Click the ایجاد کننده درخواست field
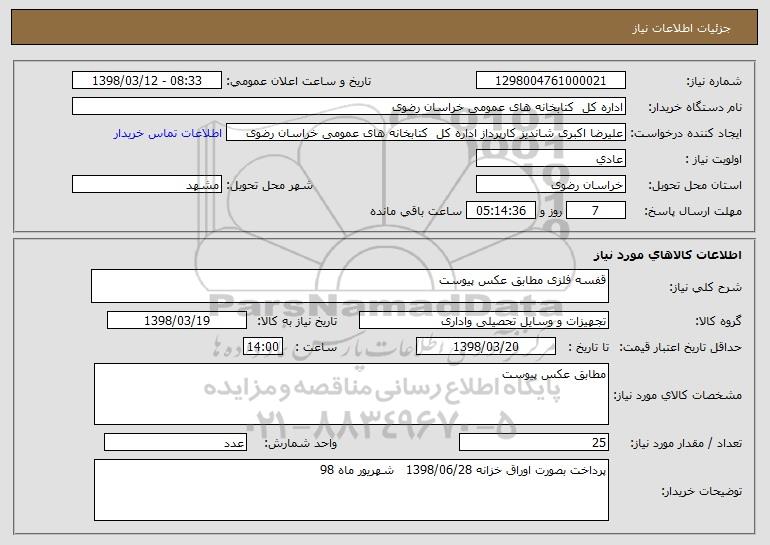The height and width of the screenshot is (545, 770). pyautogui.click(x=426, y=133)
